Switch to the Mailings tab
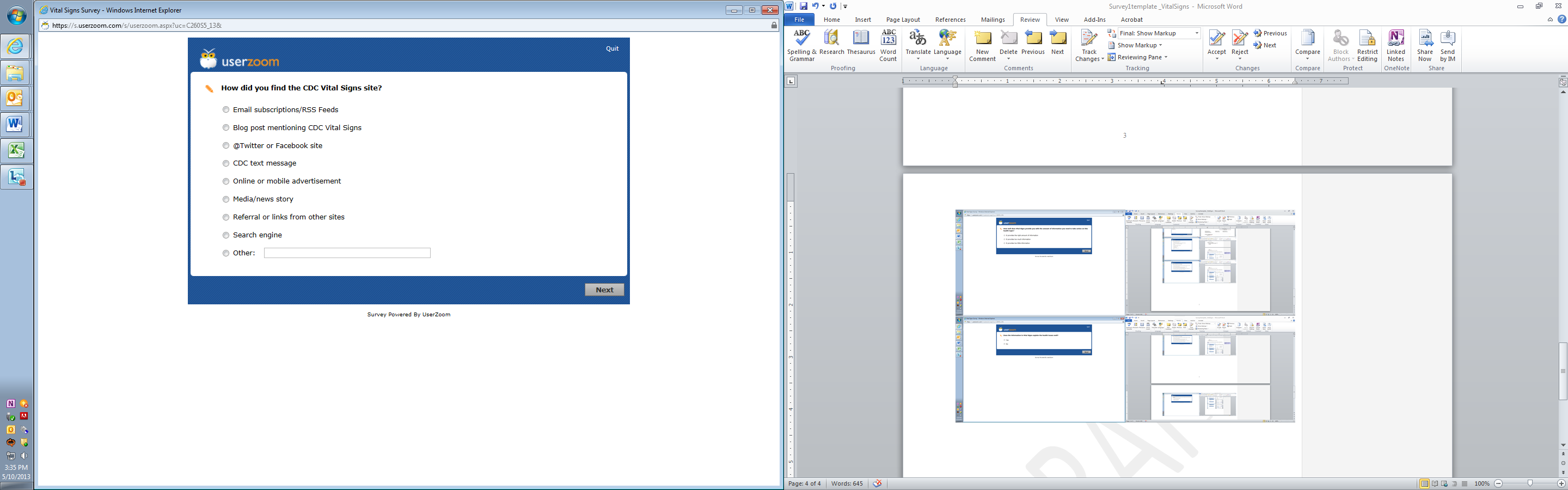 click(993, 20)
